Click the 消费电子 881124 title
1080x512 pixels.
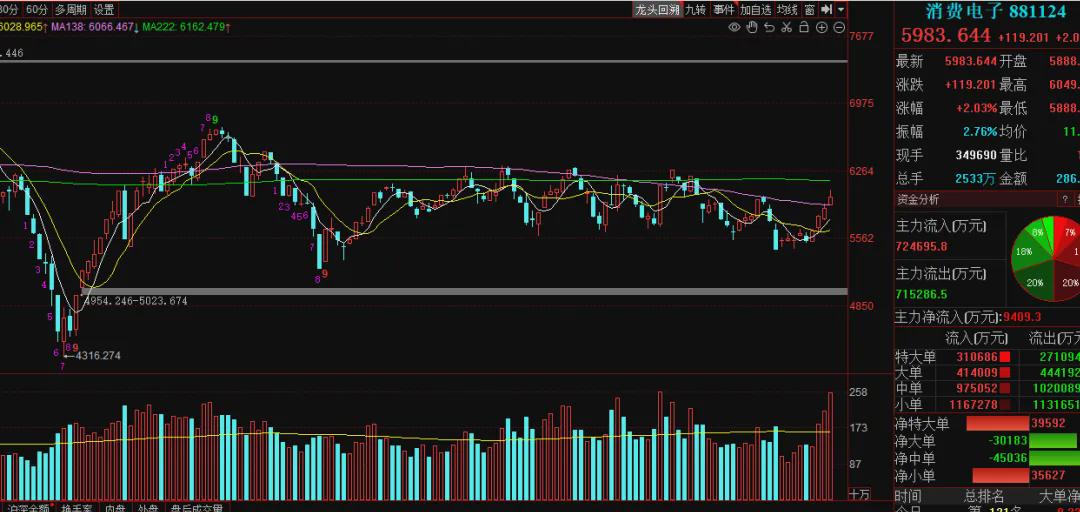[x=996, y=12]
